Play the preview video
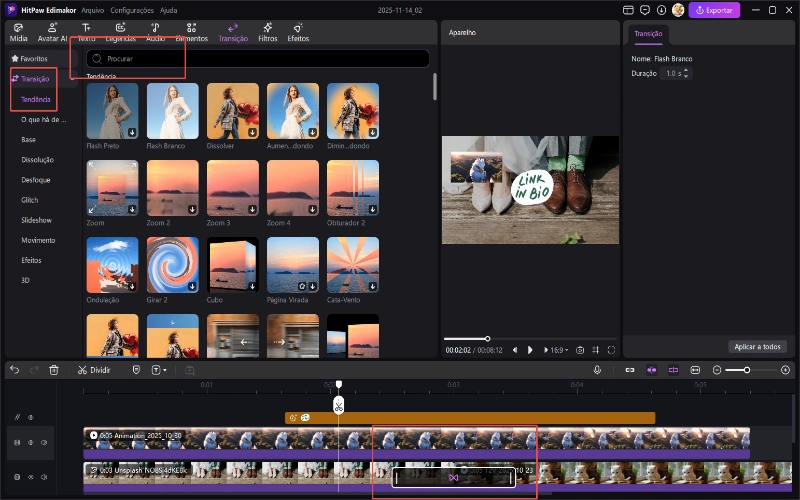Viewport: 800px width, 500px height. [x=530, y=350]
